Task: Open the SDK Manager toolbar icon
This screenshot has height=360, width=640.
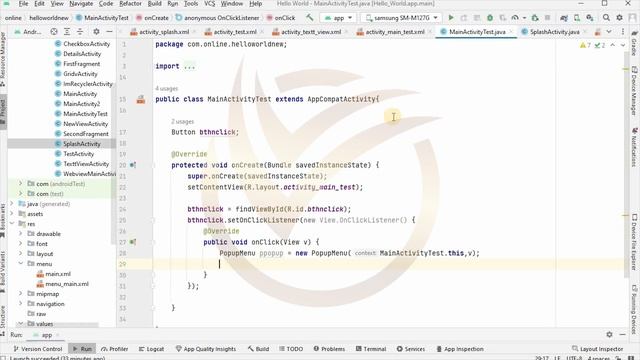Action: tap(590, 18)
